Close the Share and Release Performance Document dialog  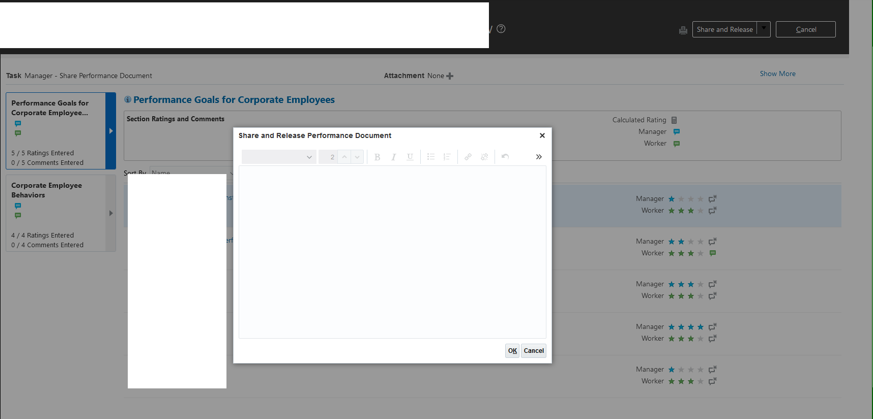click(542, 135)
